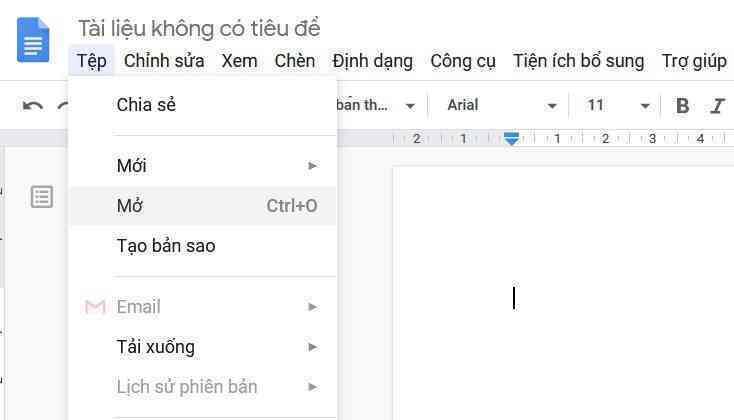Viewport: 734px width, 420px height.
Task: Click inside the document page body
Action: 563,293
